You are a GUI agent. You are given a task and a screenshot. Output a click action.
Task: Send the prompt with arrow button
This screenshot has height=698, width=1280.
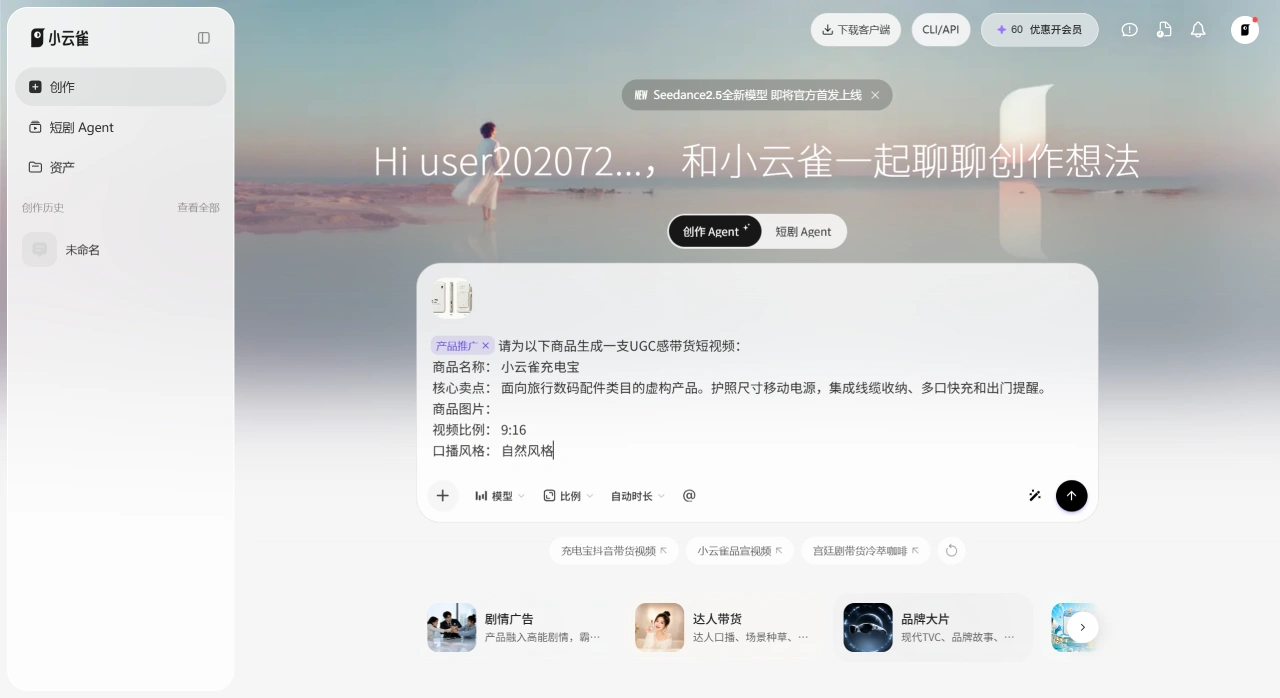(x=1071, y=496)
